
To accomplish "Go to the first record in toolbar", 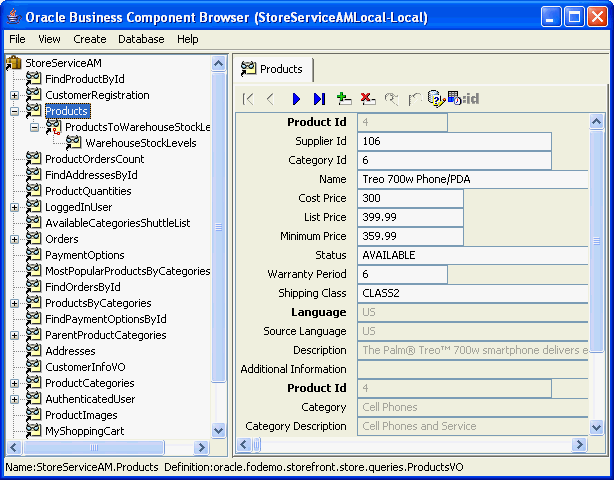I will (248, 99).
